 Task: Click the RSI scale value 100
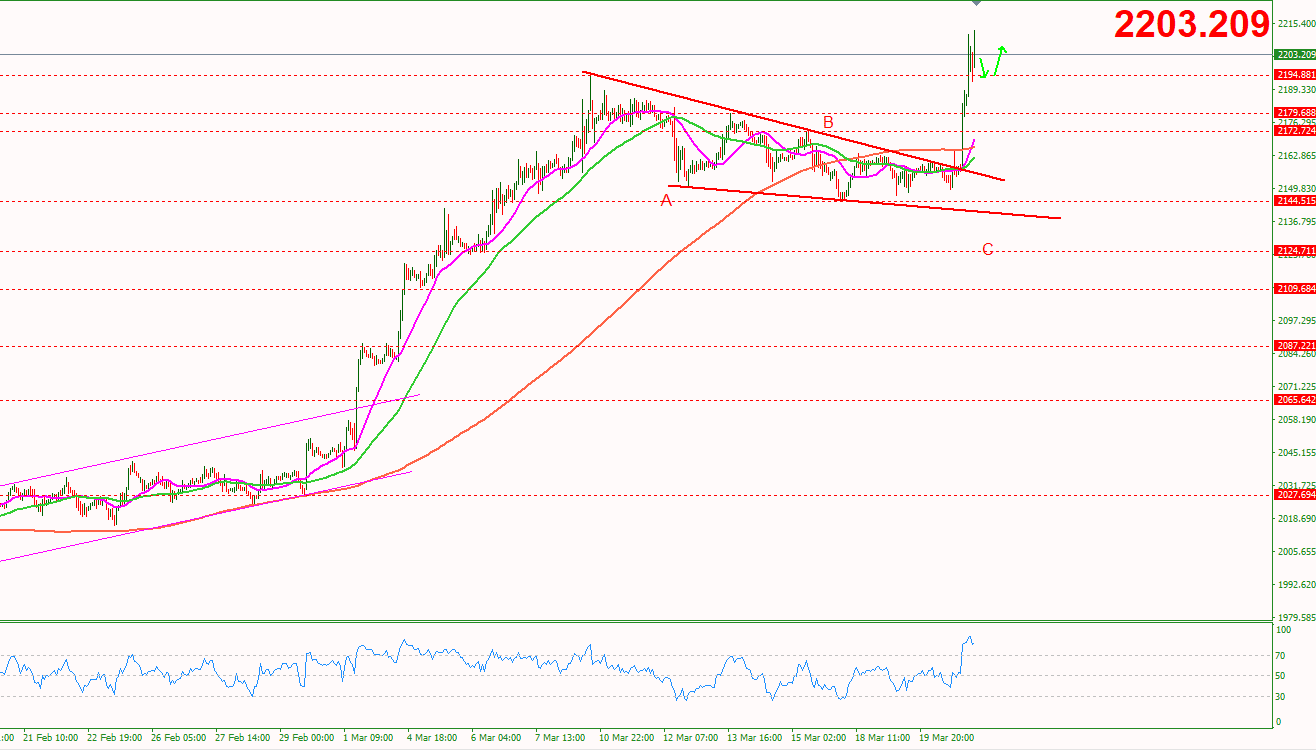[1283, 631]
